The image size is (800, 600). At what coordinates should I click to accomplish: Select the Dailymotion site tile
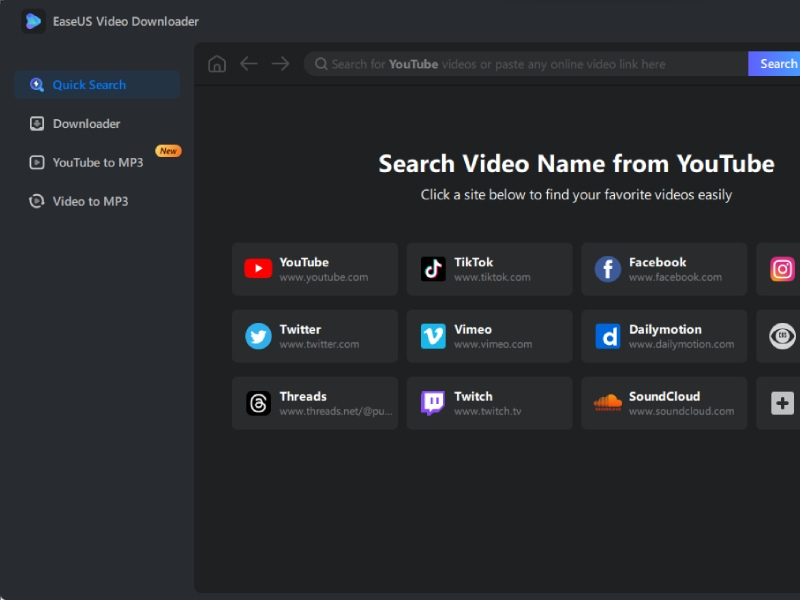[x=663, y=336]
